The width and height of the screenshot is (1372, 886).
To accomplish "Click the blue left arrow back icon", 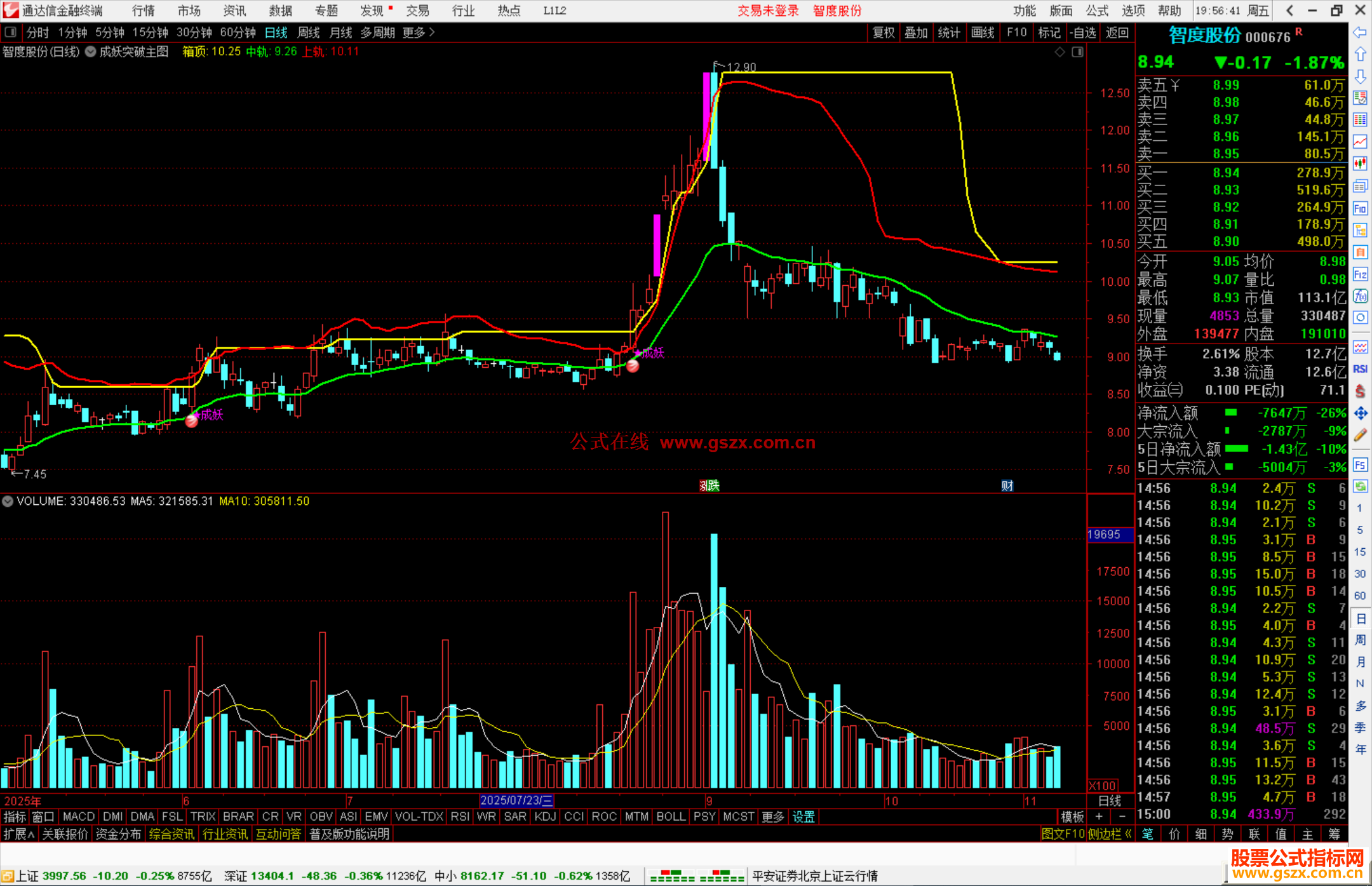I will coord(1360,32).
